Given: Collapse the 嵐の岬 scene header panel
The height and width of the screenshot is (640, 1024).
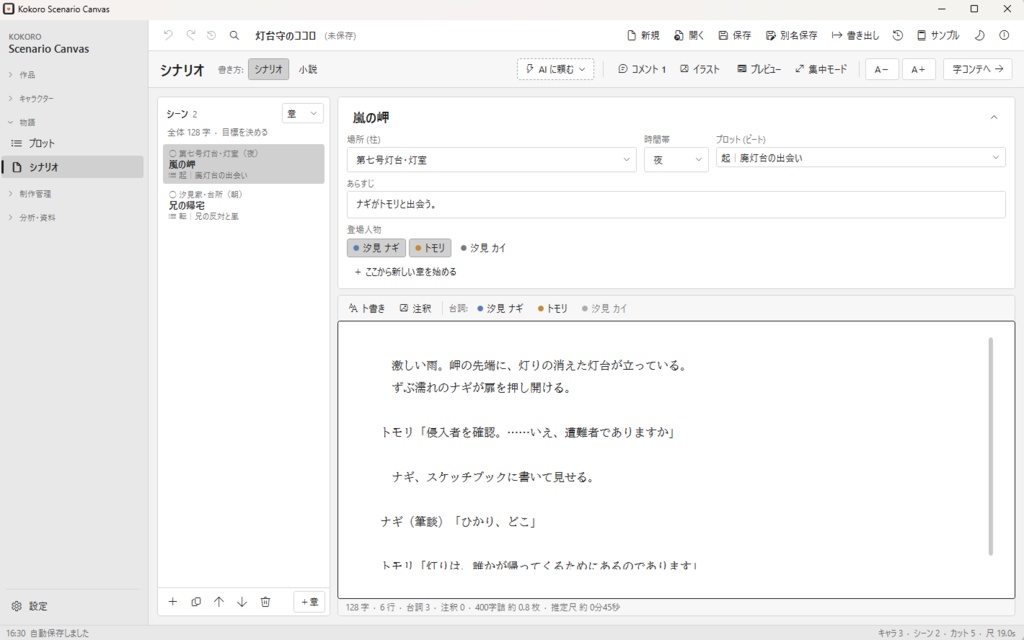Looking at the screenshot, I should tap(994, 118).
